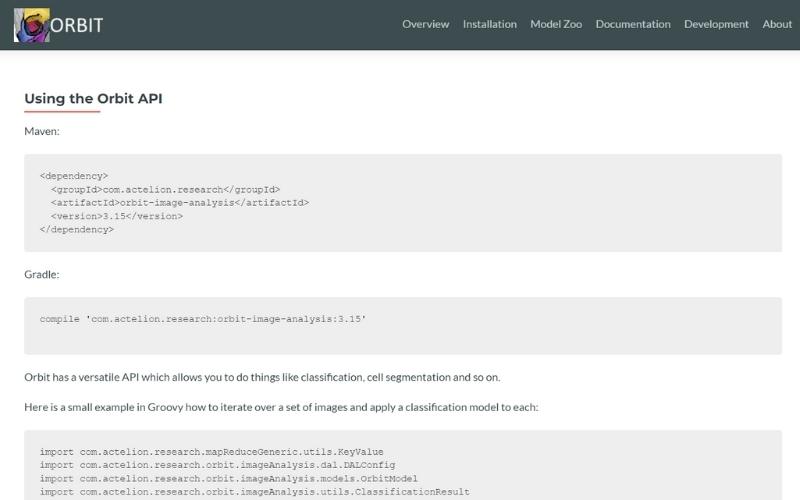
Task: Click the 'small example in Groovy' sentence
Action: tap(281, 407)
